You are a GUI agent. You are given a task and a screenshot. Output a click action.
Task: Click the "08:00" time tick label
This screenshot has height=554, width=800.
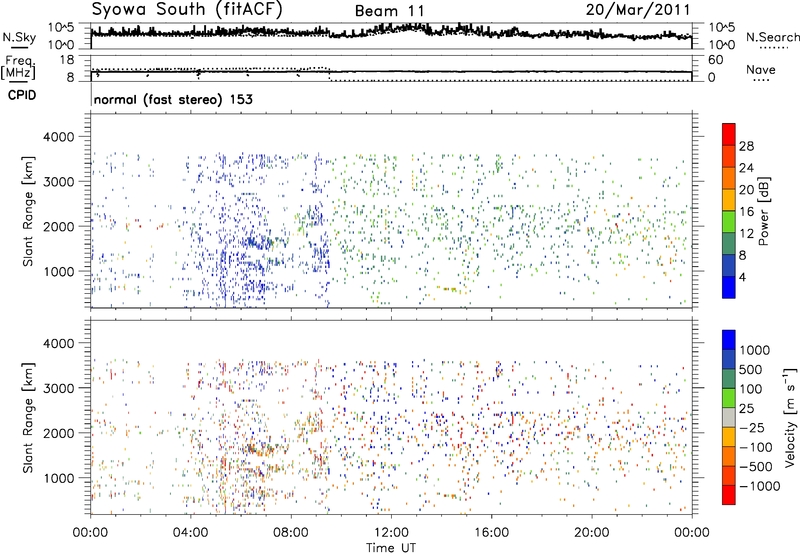[x=291, y=533]
